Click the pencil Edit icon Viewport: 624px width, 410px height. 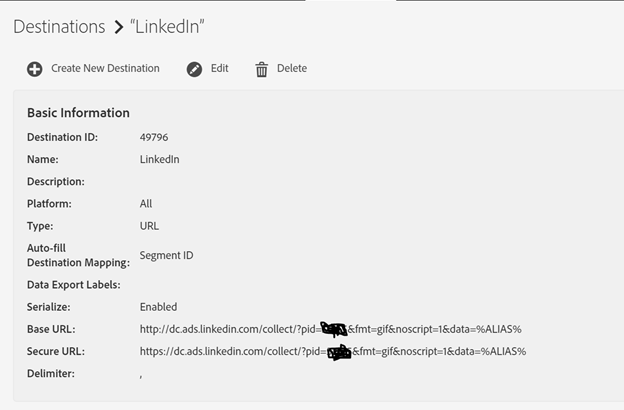tap(195, 69)
